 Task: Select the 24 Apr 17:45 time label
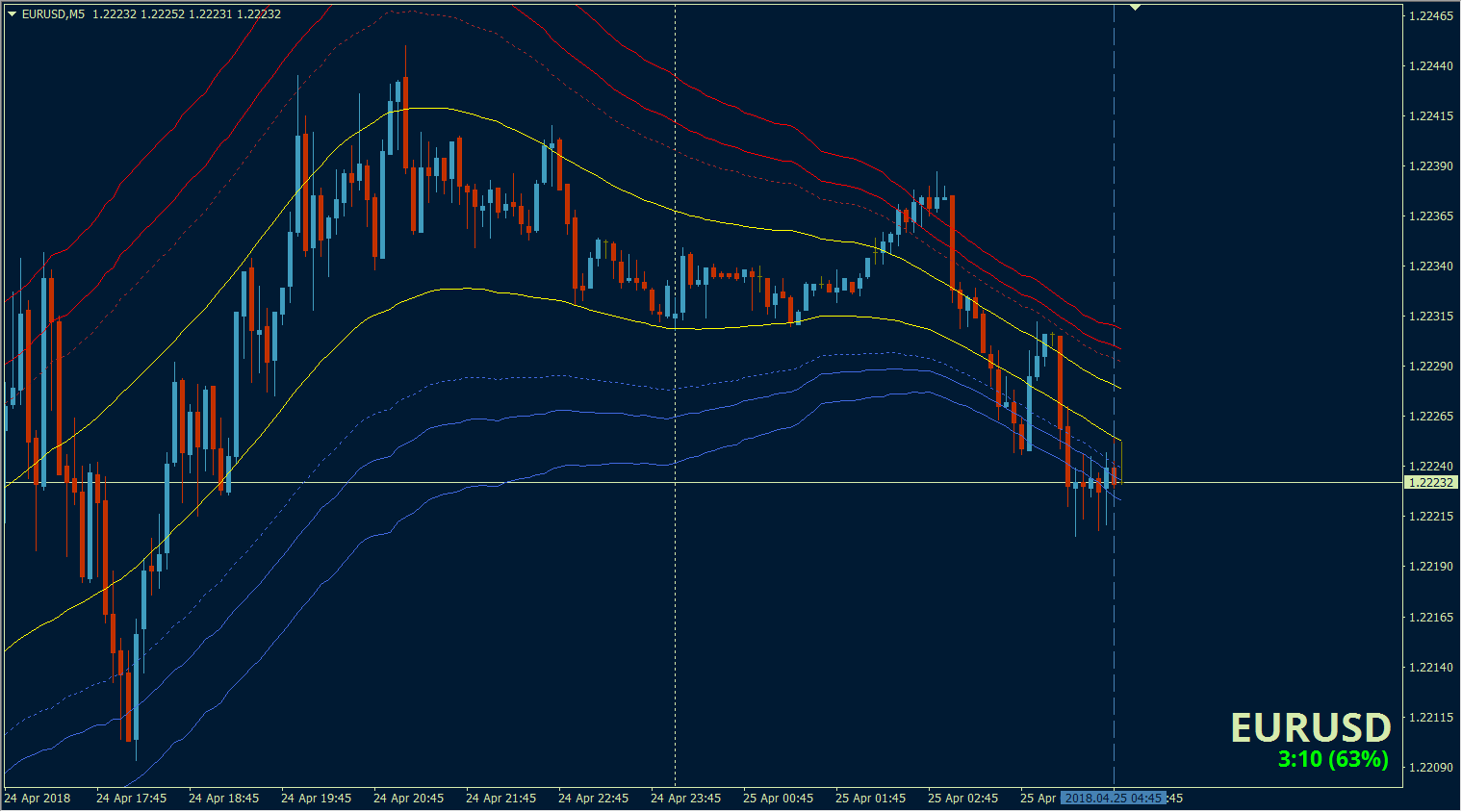click(131, 799)
